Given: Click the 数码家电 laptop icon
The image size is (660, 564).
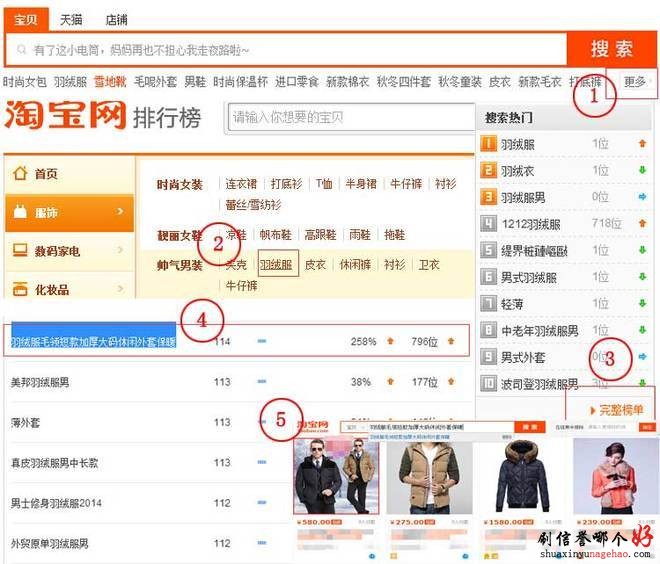Looking at the screenshot, I should click(x=19, y=251).
